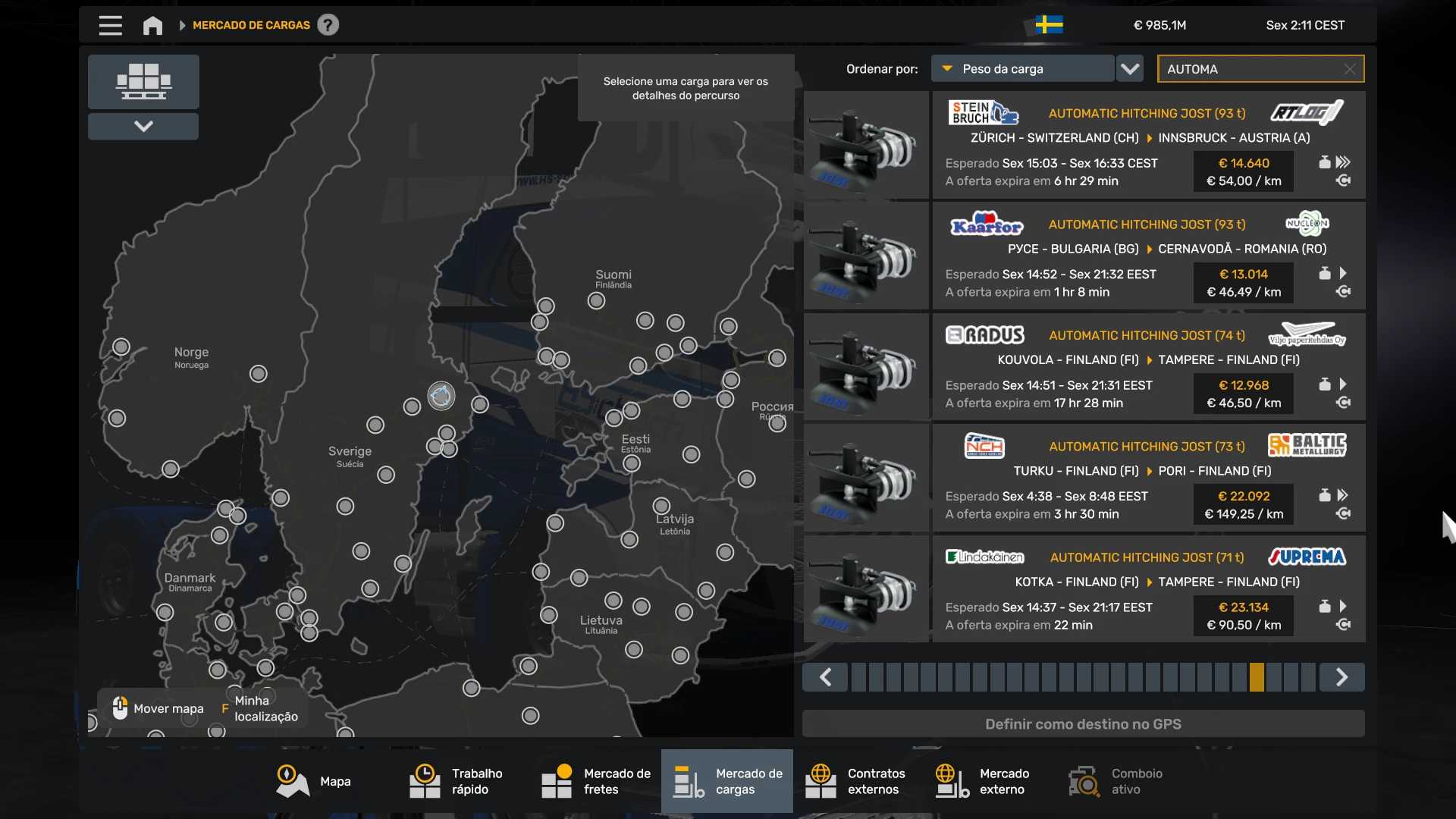Click Definir como destino no GPS
Image resolution: width=1456 pixels, height=819 pixels.
tap(1083, 724)
